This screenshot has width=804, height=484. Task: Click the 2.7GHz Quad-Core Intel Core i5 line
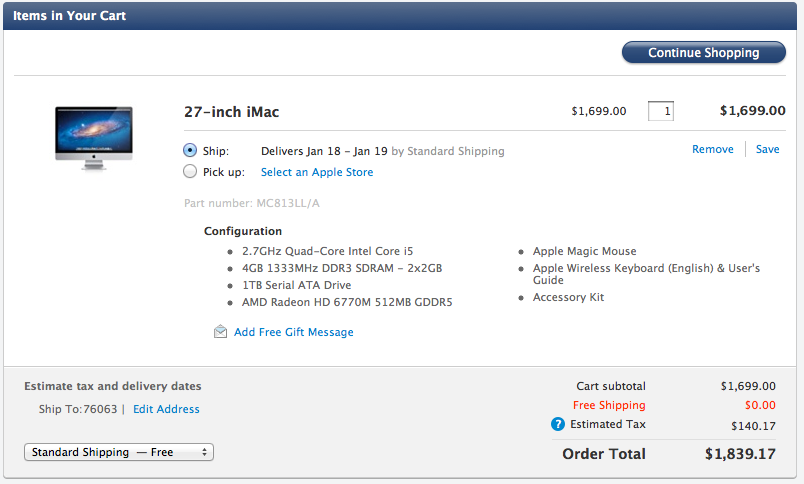coord(327,251)
